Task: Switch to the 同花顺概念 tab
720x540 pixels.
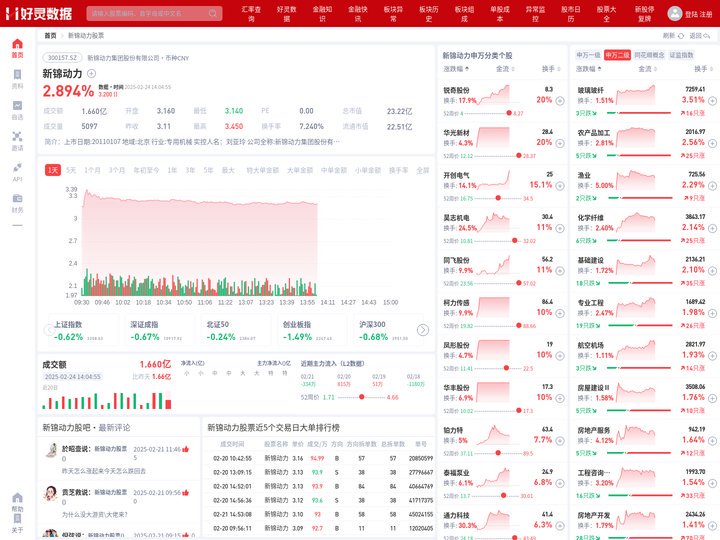Action: click(x=649, y=55)
